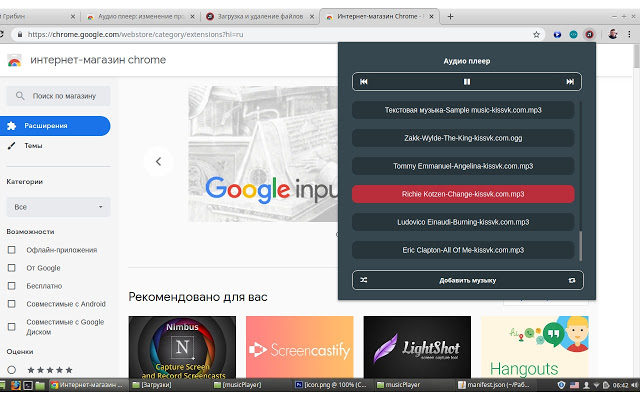
Task: Open the audio player extension icon
Action: point(589,35)
